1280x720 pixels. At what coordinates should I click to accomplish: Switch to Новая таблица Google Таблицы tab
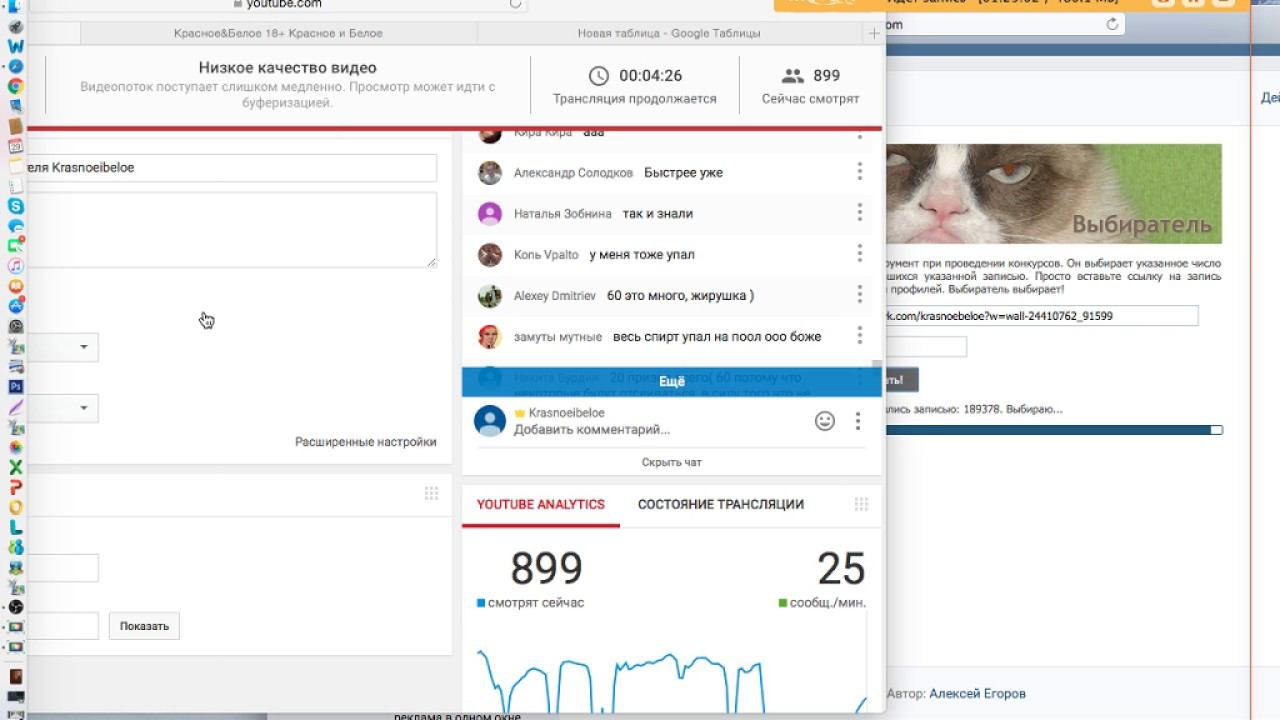668,33
